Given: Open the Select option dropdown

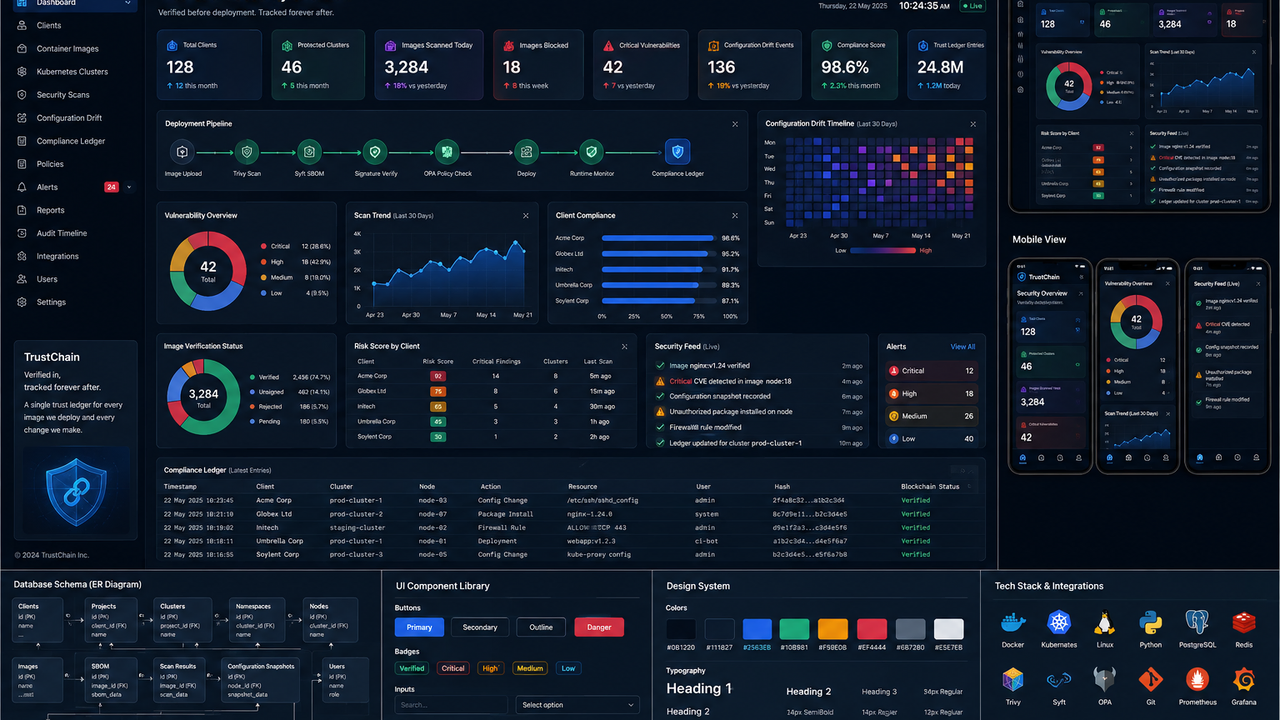Looking at the screenshot, I should click(x=578, y=705).
